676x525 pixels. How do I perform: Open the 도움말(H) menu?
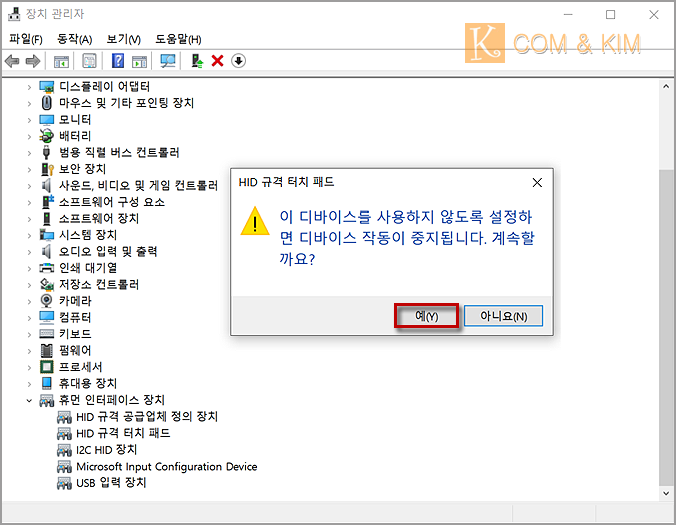point(178,39)
